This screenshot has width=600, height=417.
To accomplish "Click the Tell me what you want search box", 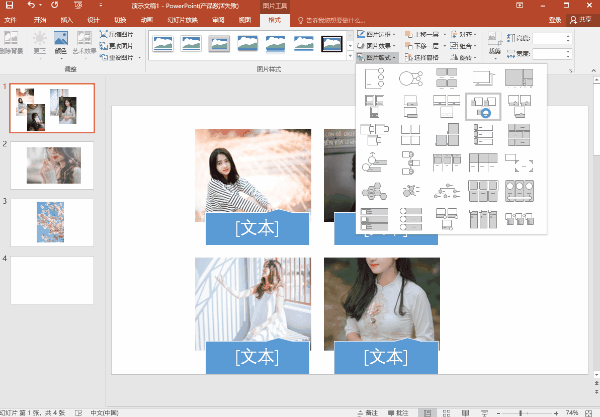I will [x=331, y=20].
